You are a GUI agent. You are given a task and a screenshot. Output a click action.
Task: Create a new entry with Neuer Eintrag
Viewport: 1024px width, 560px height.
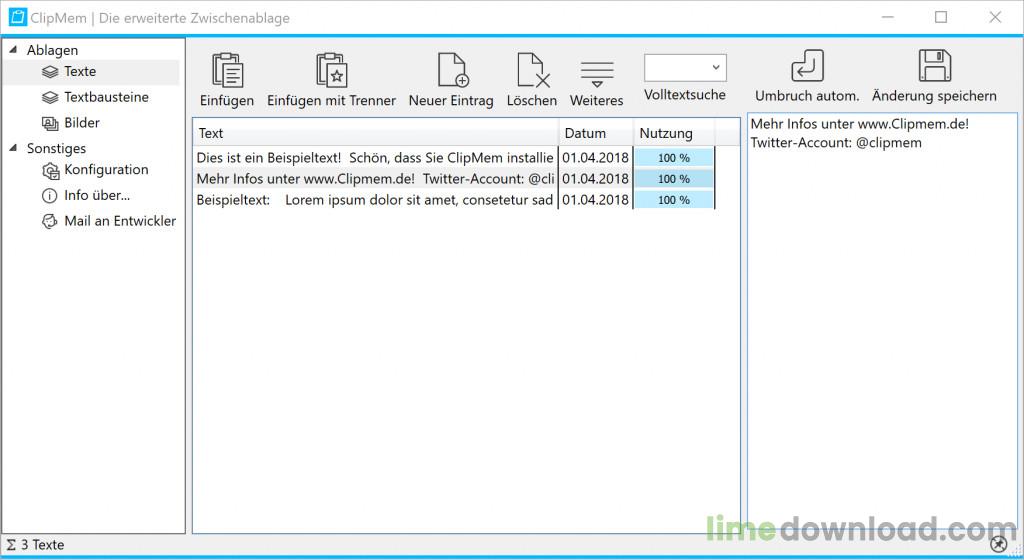coord(451,70)
